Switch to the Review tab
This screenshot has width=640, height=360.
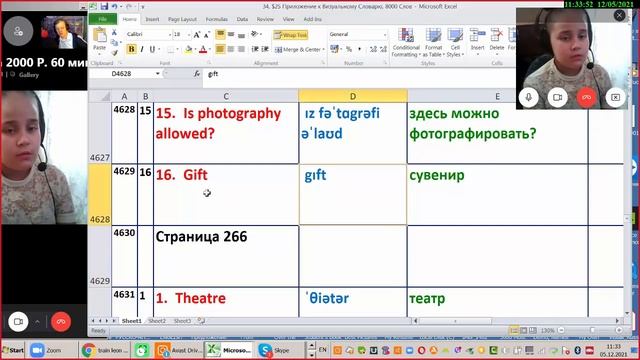[x=265, y=19]
